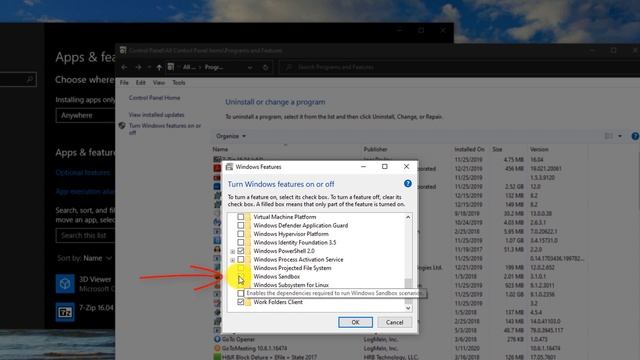Click the shield icon beside Turn Windows features

[x=122, y=126]
